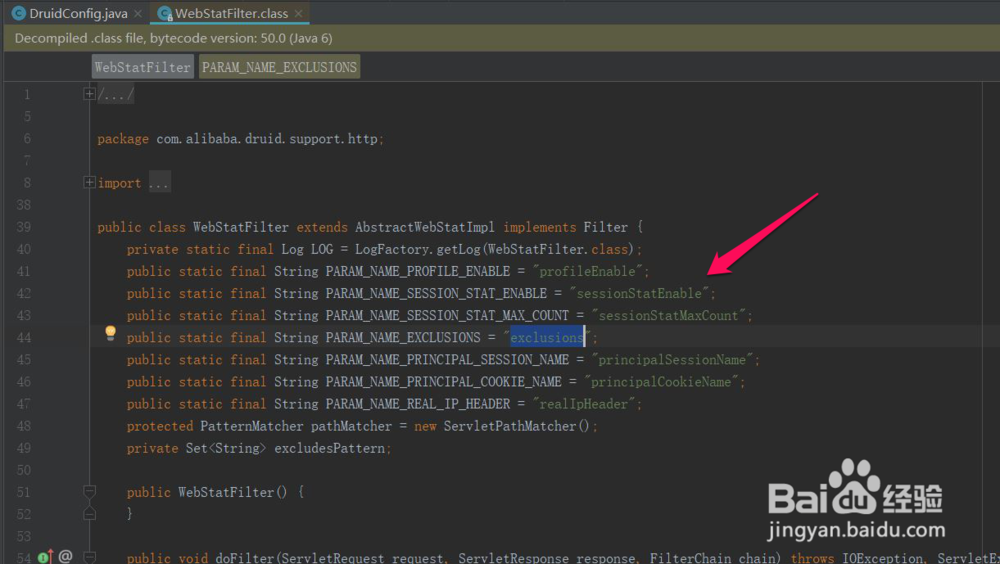This screenshot has width=1000, height=564.
Task: Select the WebStatFilter.class tab
Action: [x=232, y=13]
